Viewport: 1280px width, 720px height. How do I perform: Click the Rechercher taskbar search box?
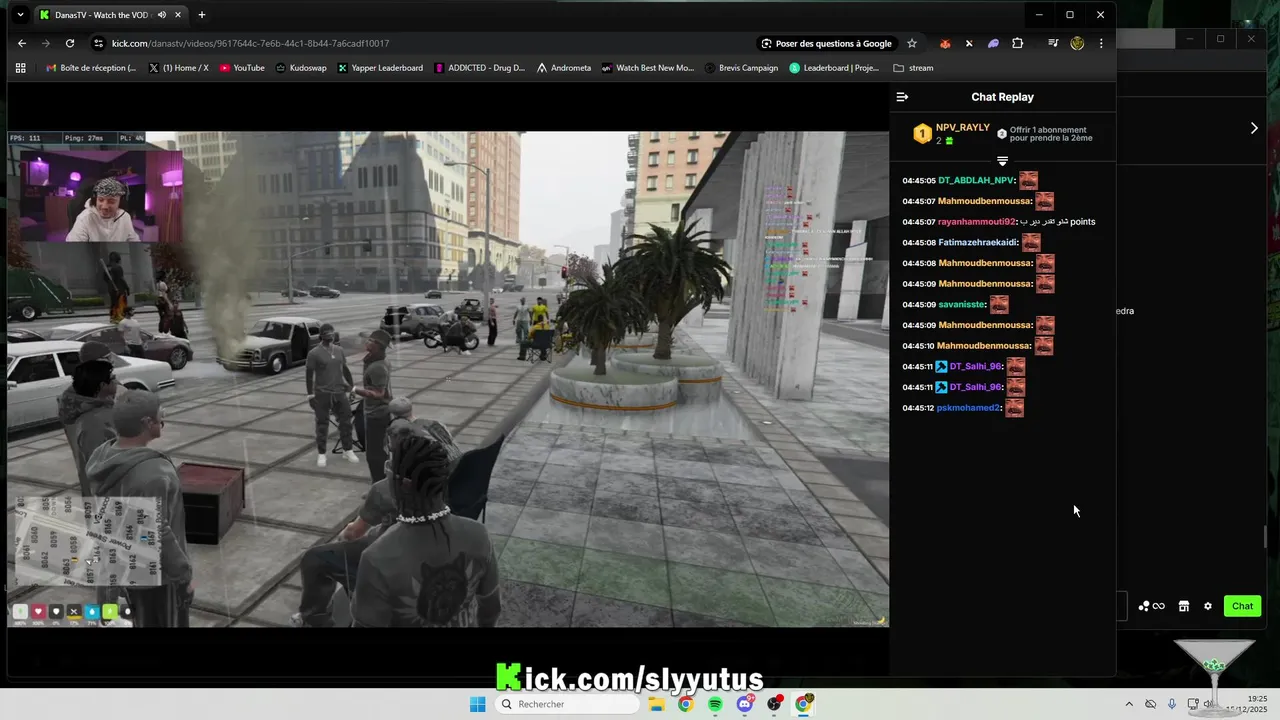(568, 704)
